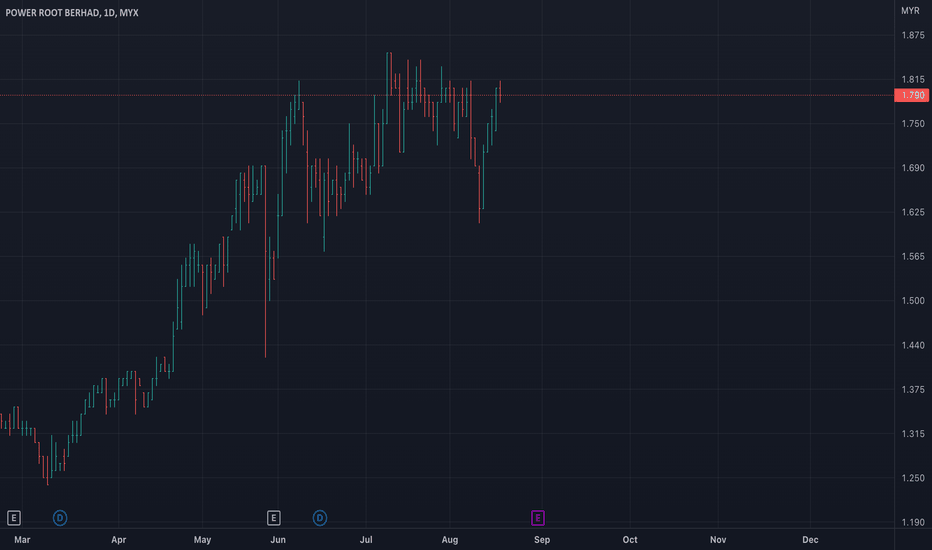
Task: Click the POWER ROOT BERHAD chart title
Action: [x=72, y=12]
